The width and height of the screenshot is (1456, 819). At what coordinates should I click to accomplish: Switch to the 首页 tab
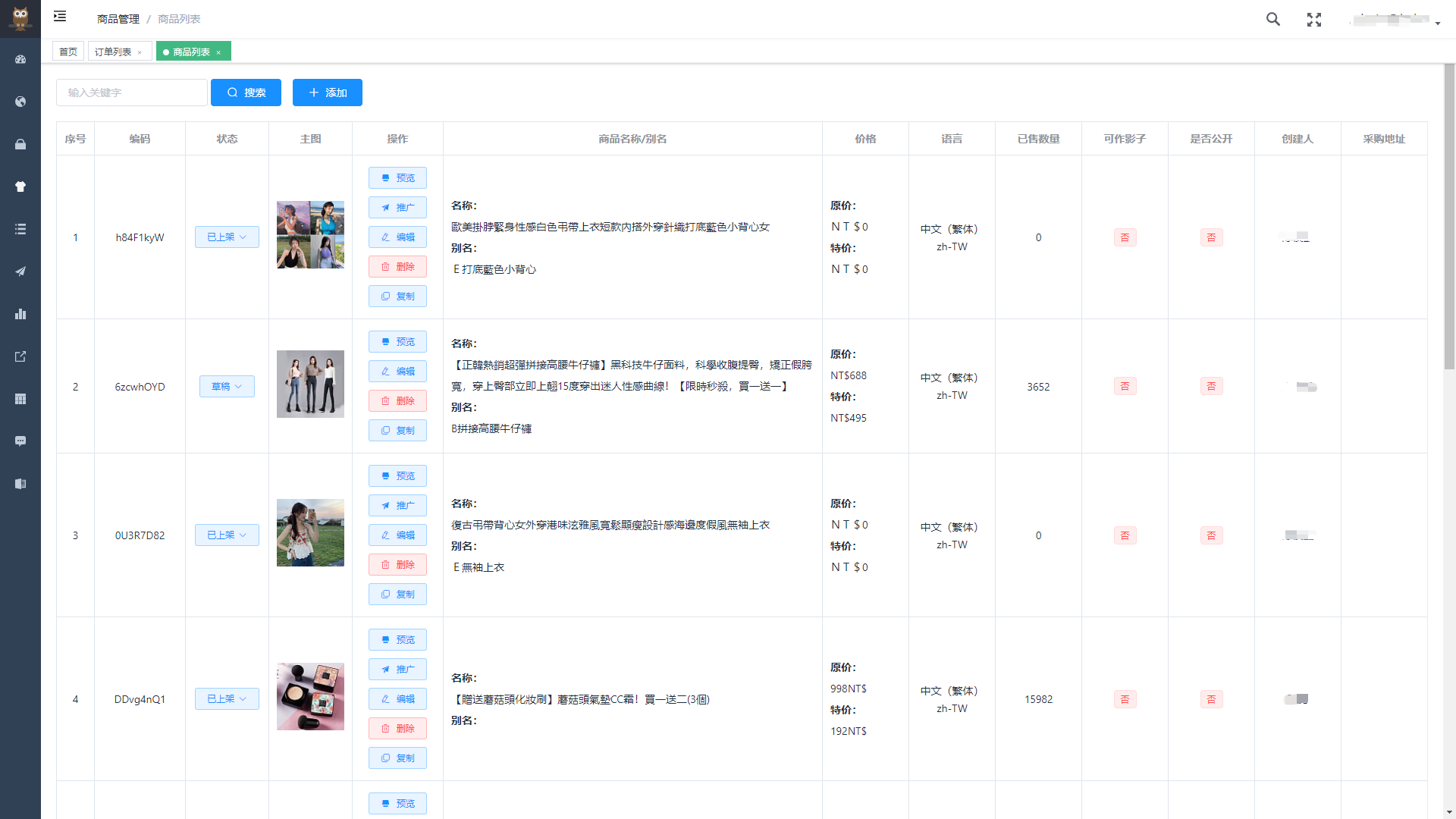[x=68, y=52]
